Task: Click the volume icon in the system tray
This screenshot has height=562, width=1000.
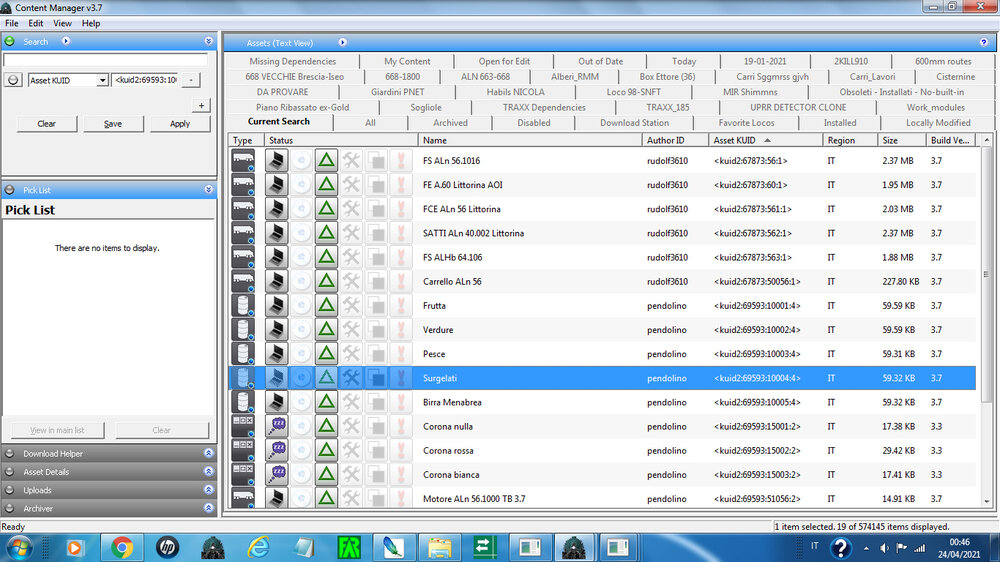Action: tap(885, 548)
